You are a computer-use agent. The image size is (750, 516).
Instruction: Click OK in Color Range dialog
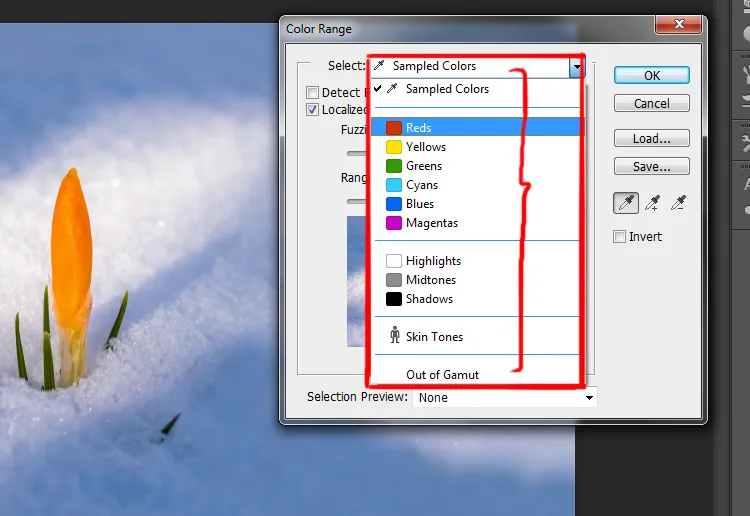651,75
